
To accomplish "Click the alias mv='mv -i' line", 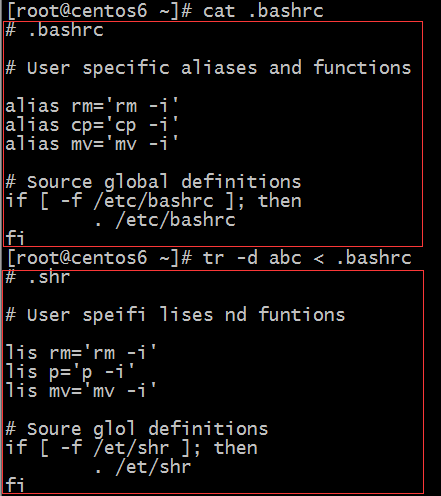I will click(92, 145).
